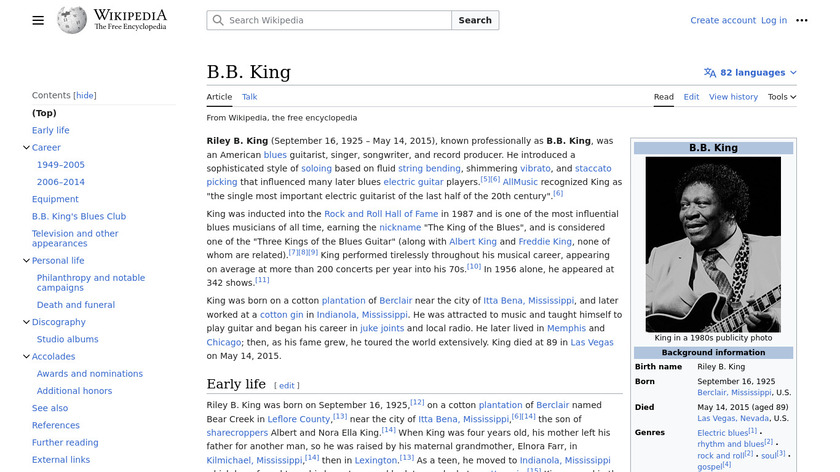Screen dimensions: 840x472
Task: Open the juke joints link
Action: pyautogui.click(x=382, y=328)
